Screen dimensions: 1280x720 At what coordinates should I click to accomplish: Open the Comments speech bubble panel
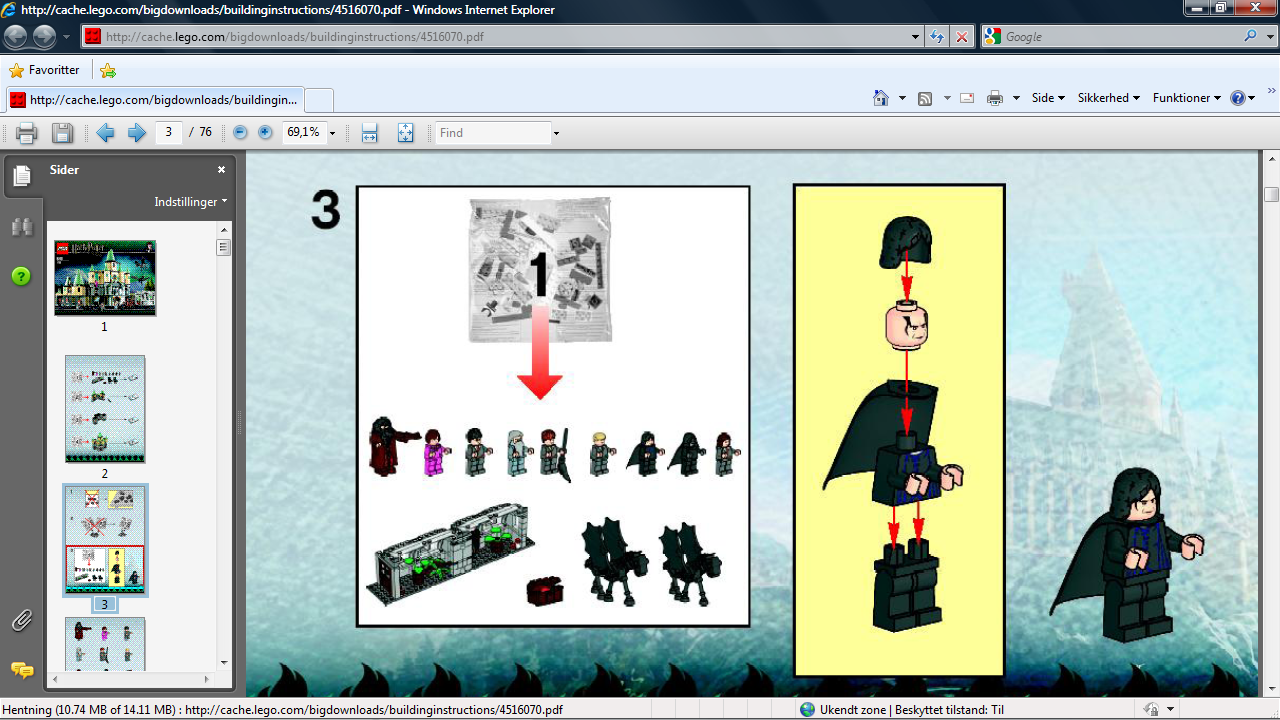coord(22,669)
